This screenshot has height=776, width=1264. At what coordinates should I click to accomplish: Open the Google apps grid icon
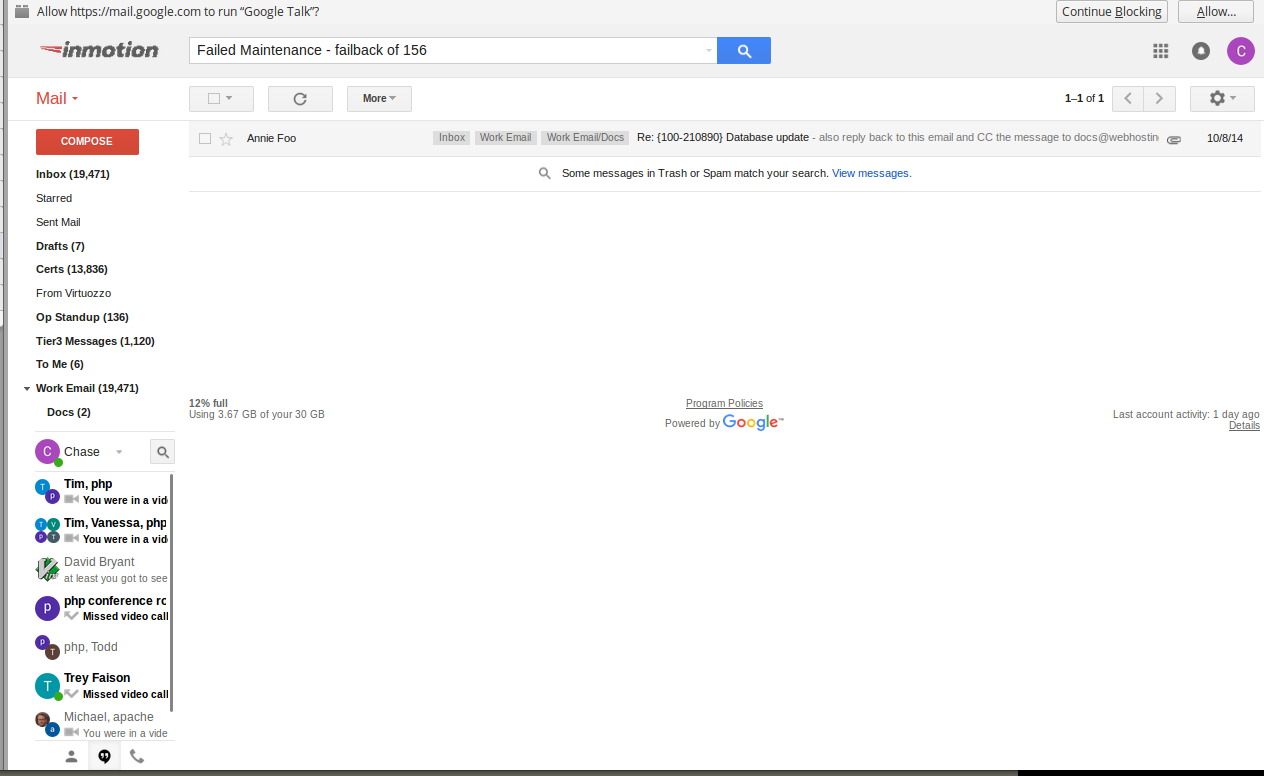tap(1160, 51)
